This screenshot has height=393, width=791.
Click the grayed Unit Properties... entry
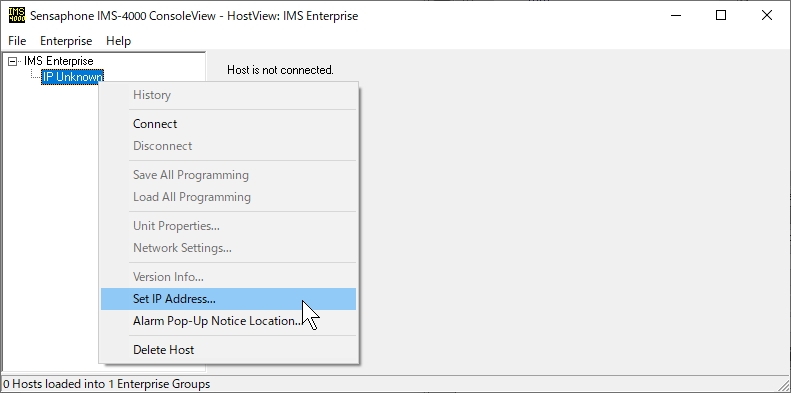229,226
